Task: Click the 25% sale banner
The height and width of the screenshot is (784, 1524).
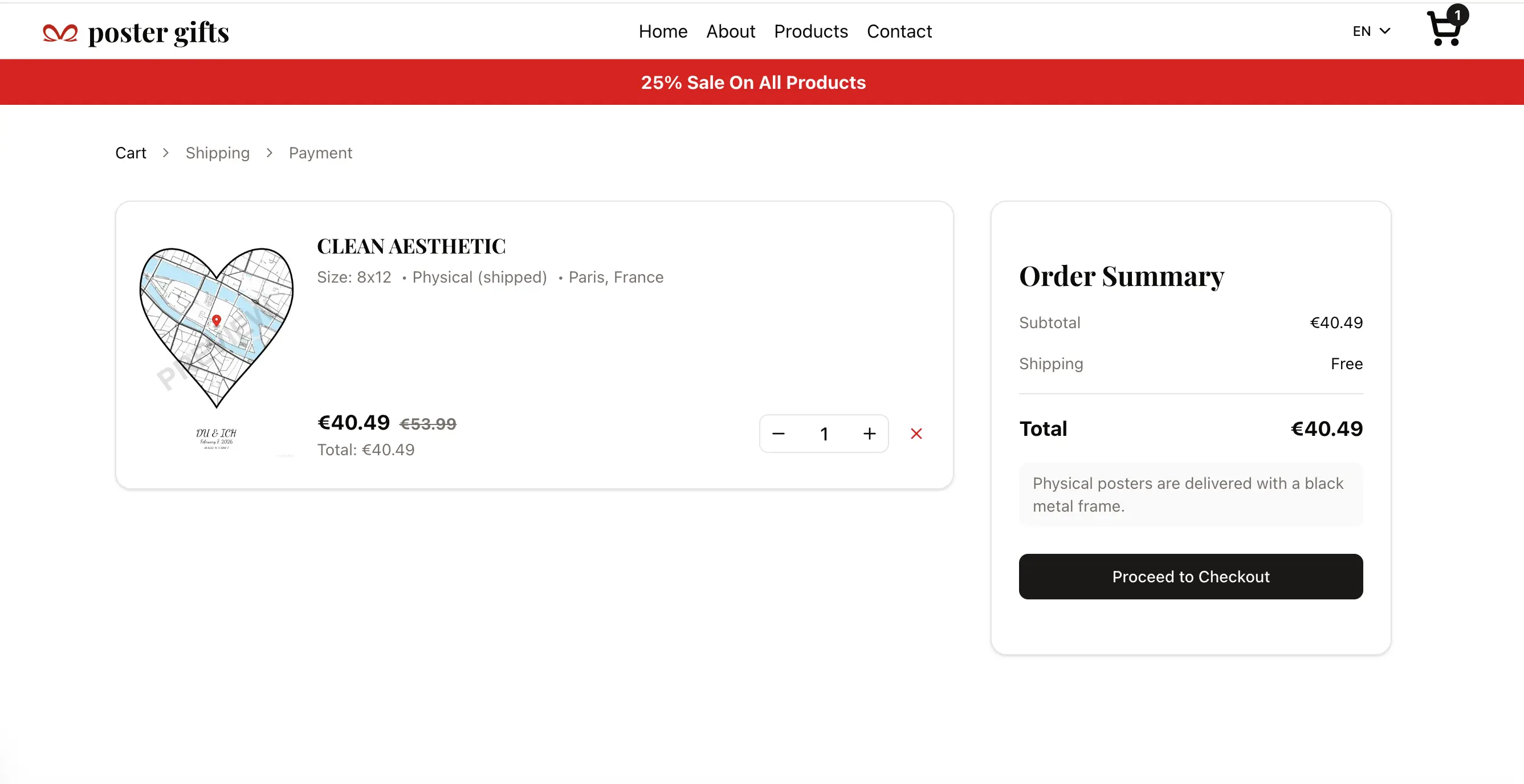Action: point(753,82)
